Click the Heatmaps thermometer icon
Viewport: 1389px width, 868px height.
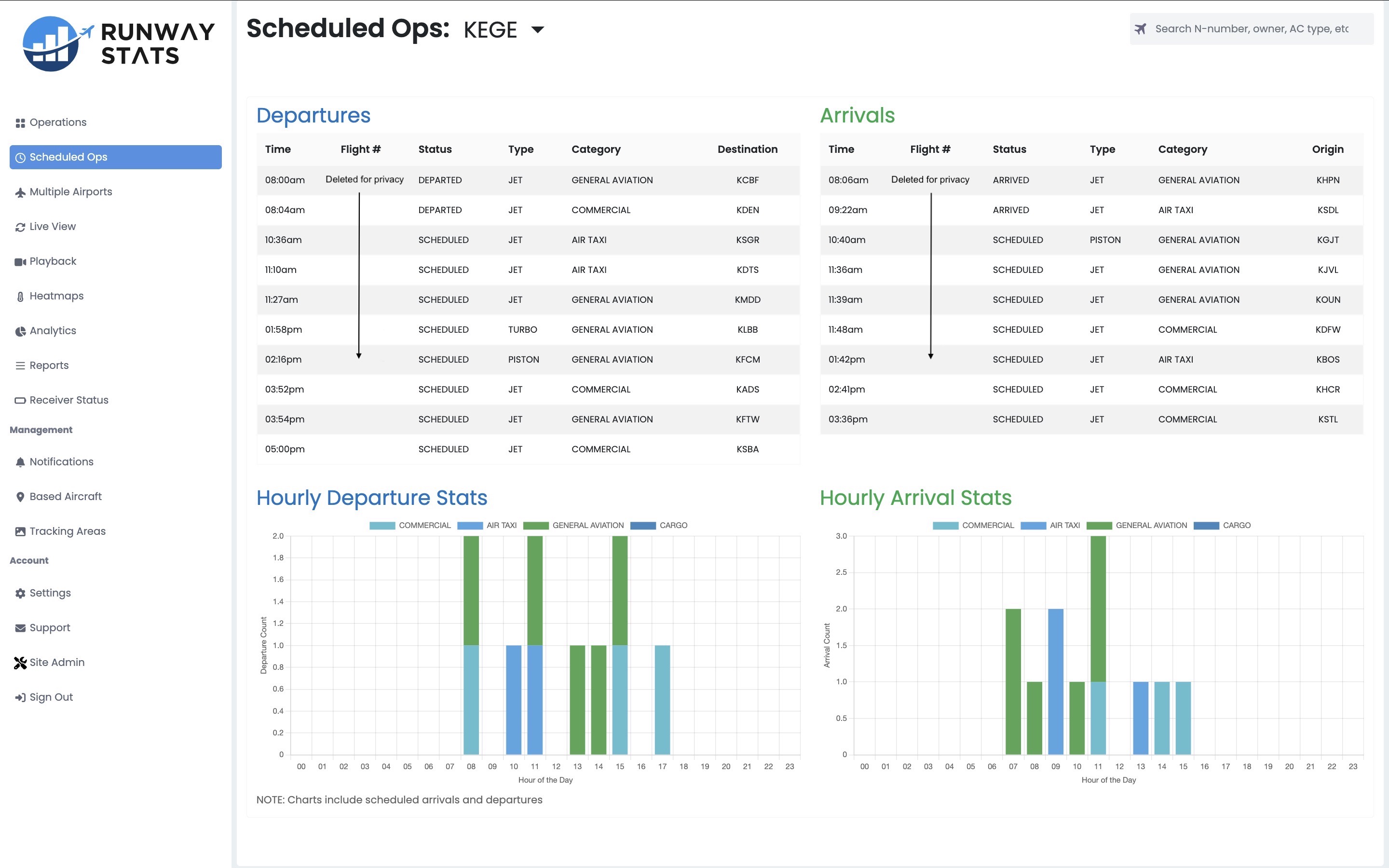click(x=20, y=296)
